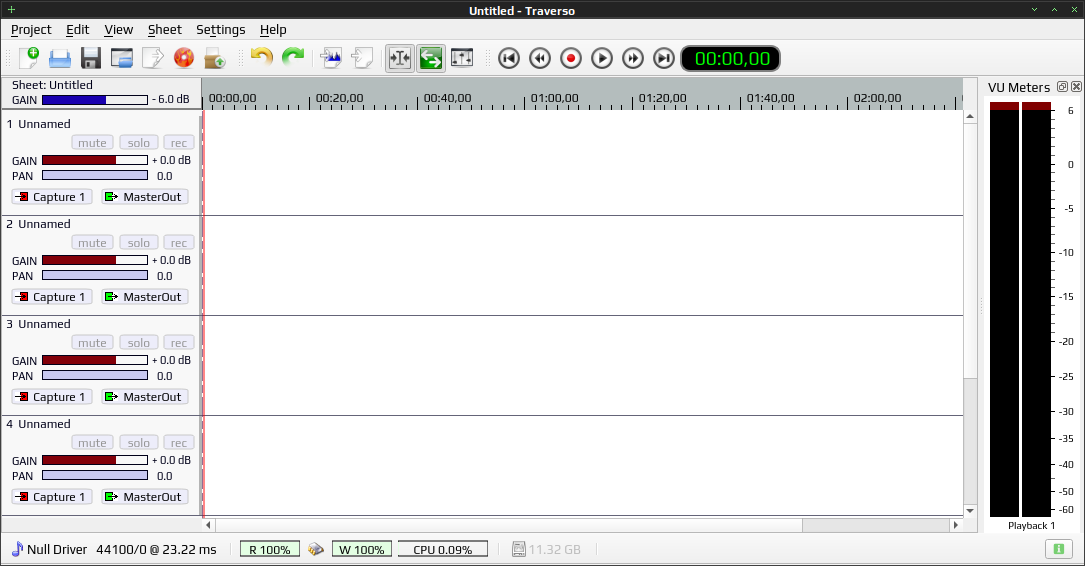Screen dimensions: 1085x566
Task: Undo last action with yellow arrow
Action: click(262, 58)
